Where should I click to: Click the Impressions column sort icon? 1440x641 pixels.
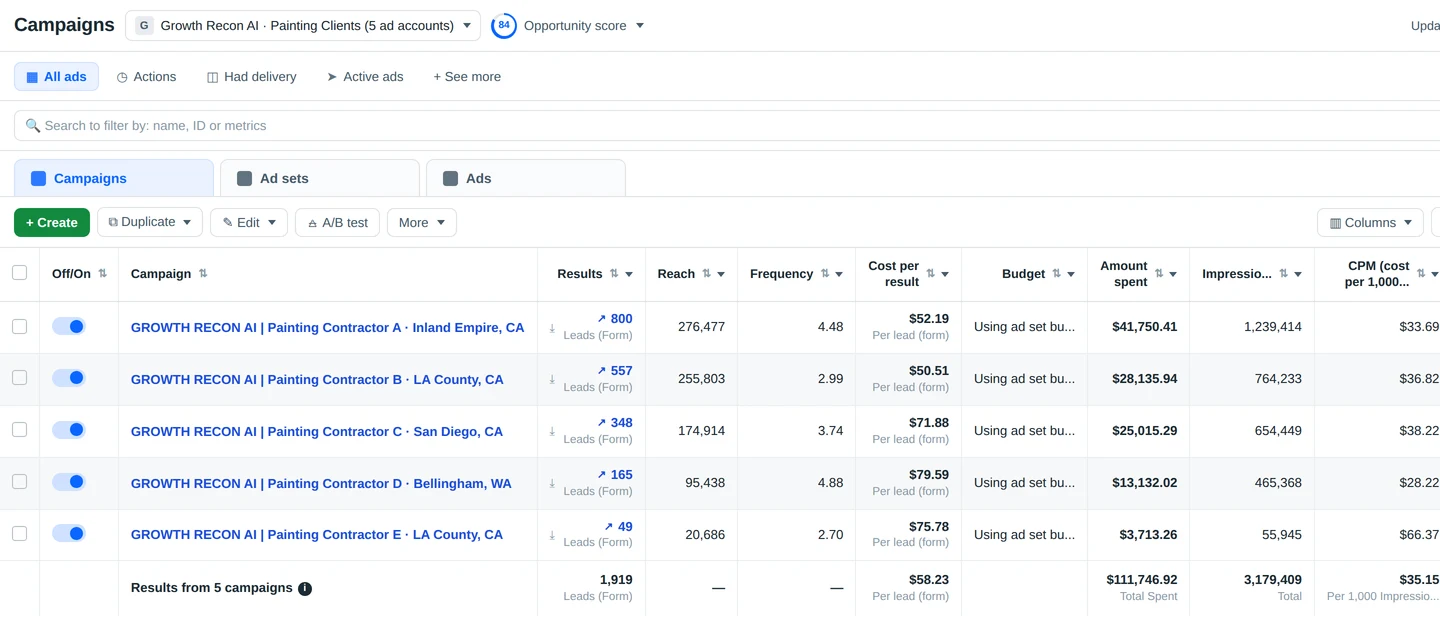click(x=1283, y=274)
